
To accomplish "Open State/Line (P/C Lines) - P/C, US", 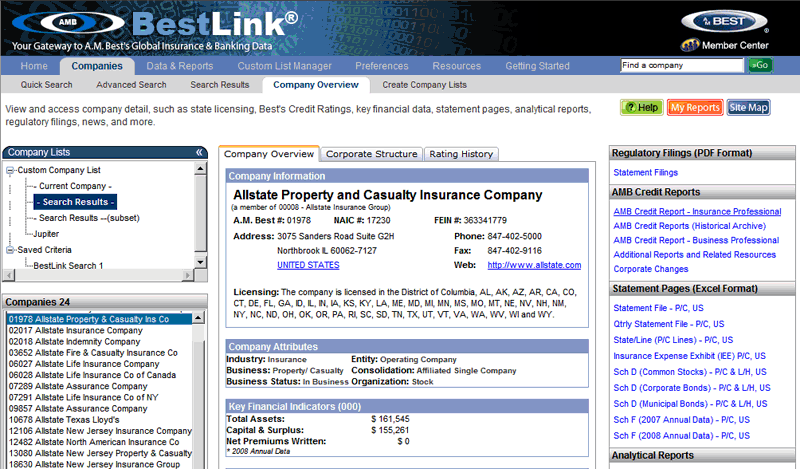I will click(673, 340).
